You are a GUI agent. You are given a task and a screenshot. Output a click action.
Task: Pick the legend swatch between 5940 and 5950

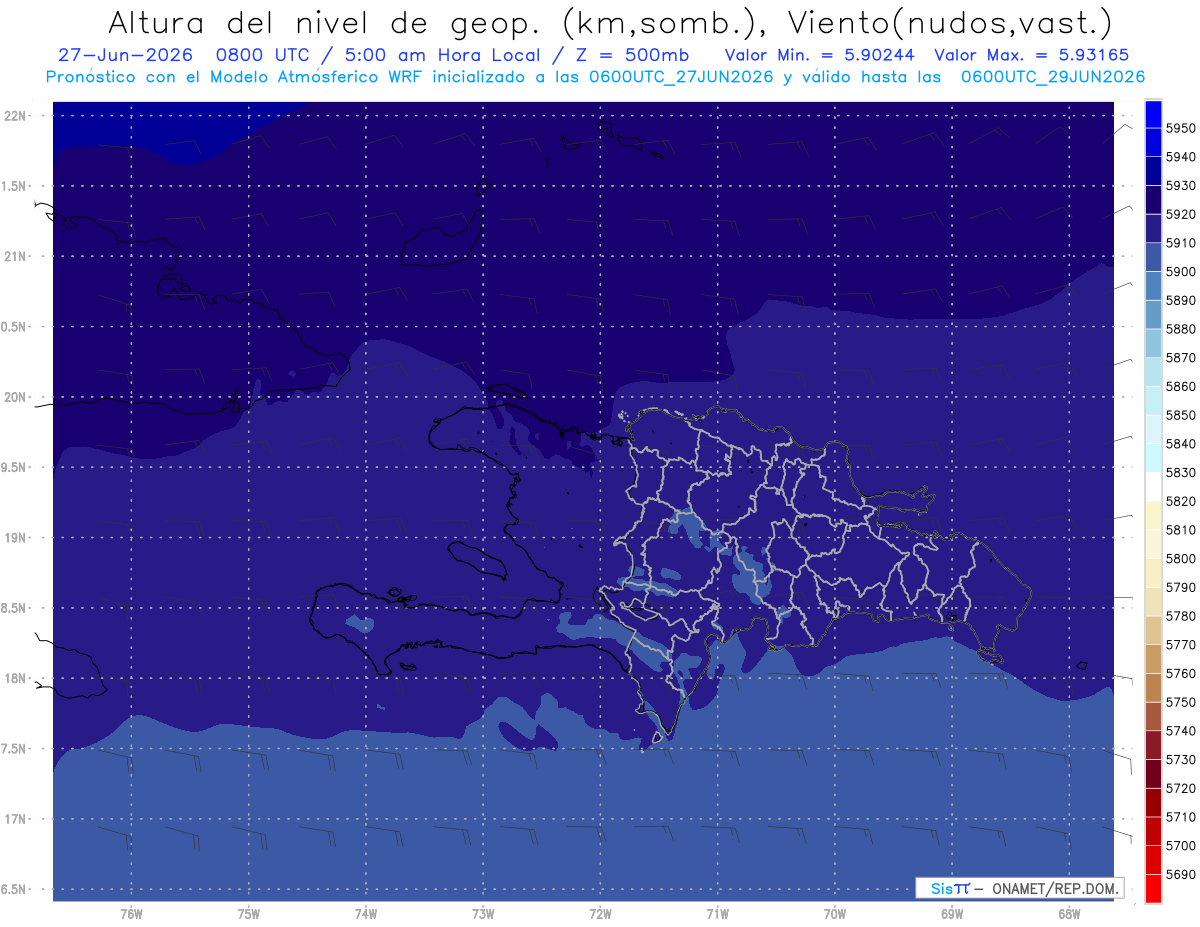[1153, 143]
